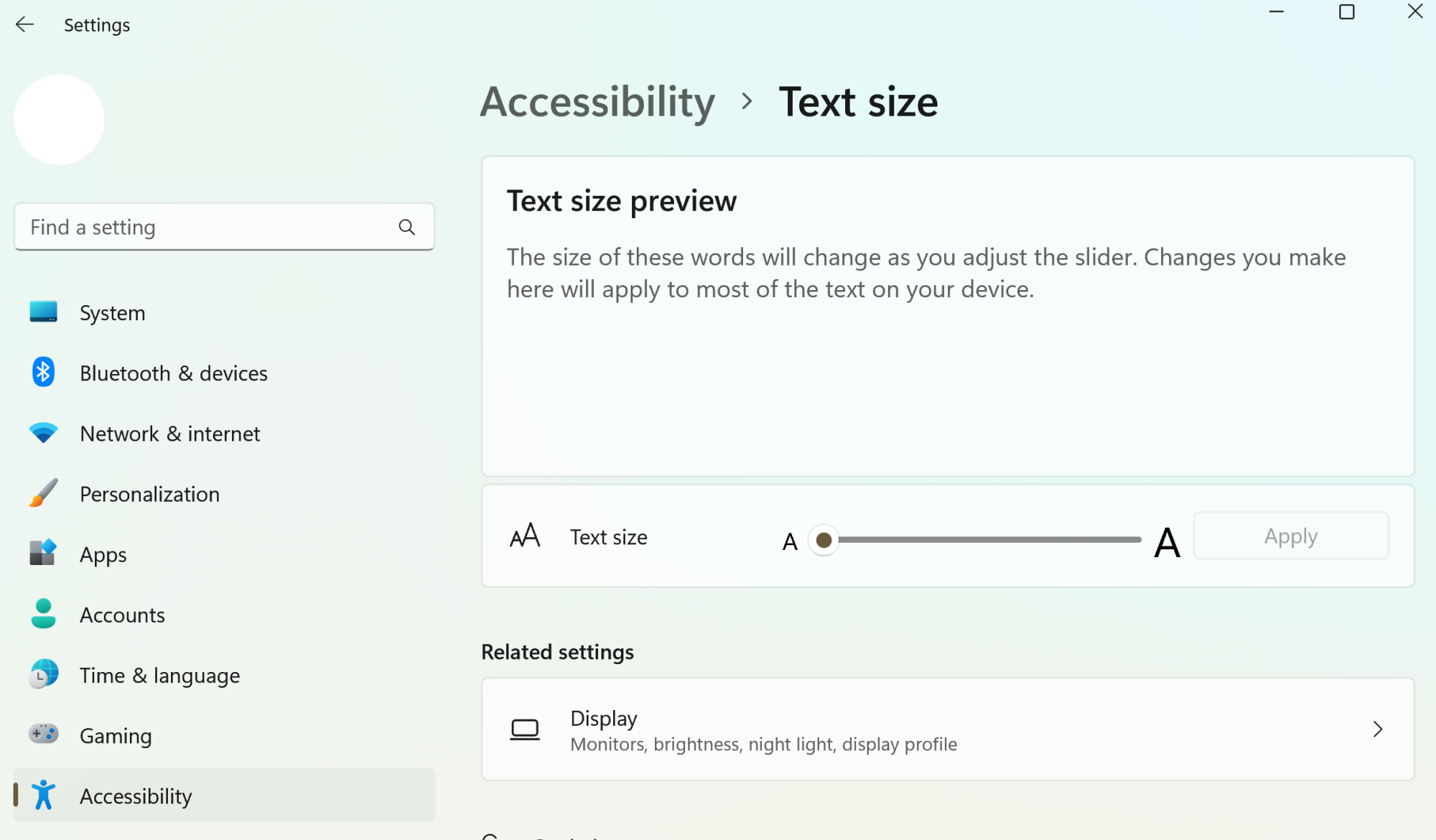
Task: Click the magnifier search icon
Action: (406, 228)
